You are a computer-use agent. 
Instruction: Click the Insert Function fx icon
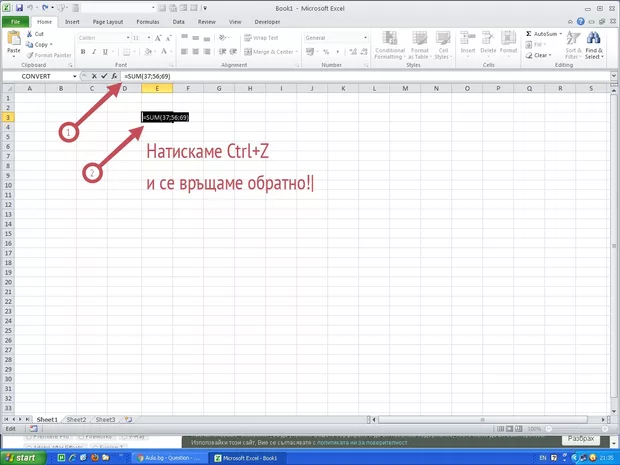(x=114, y=76)
